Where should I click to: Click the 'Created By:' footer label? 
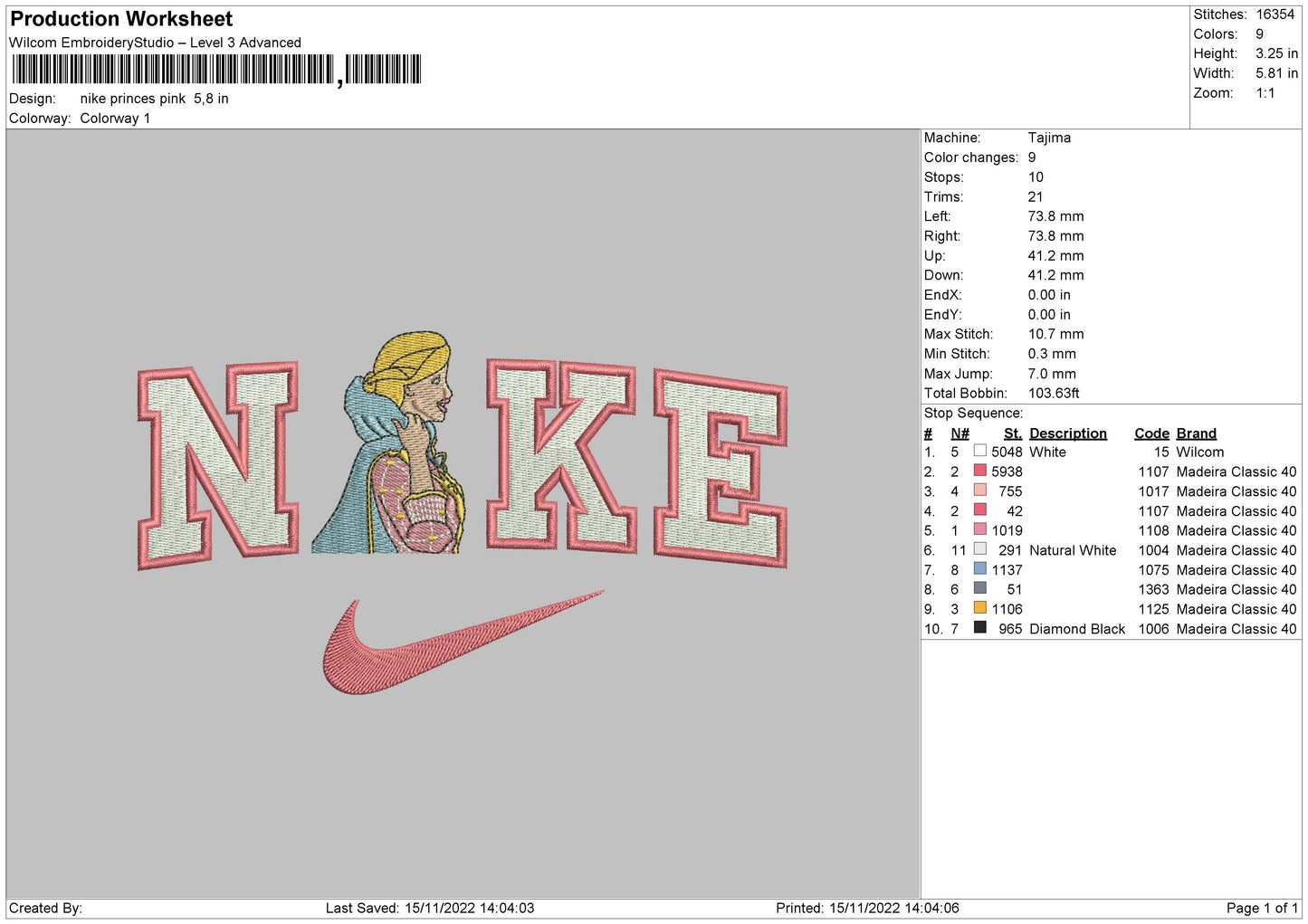pos(45,909)
